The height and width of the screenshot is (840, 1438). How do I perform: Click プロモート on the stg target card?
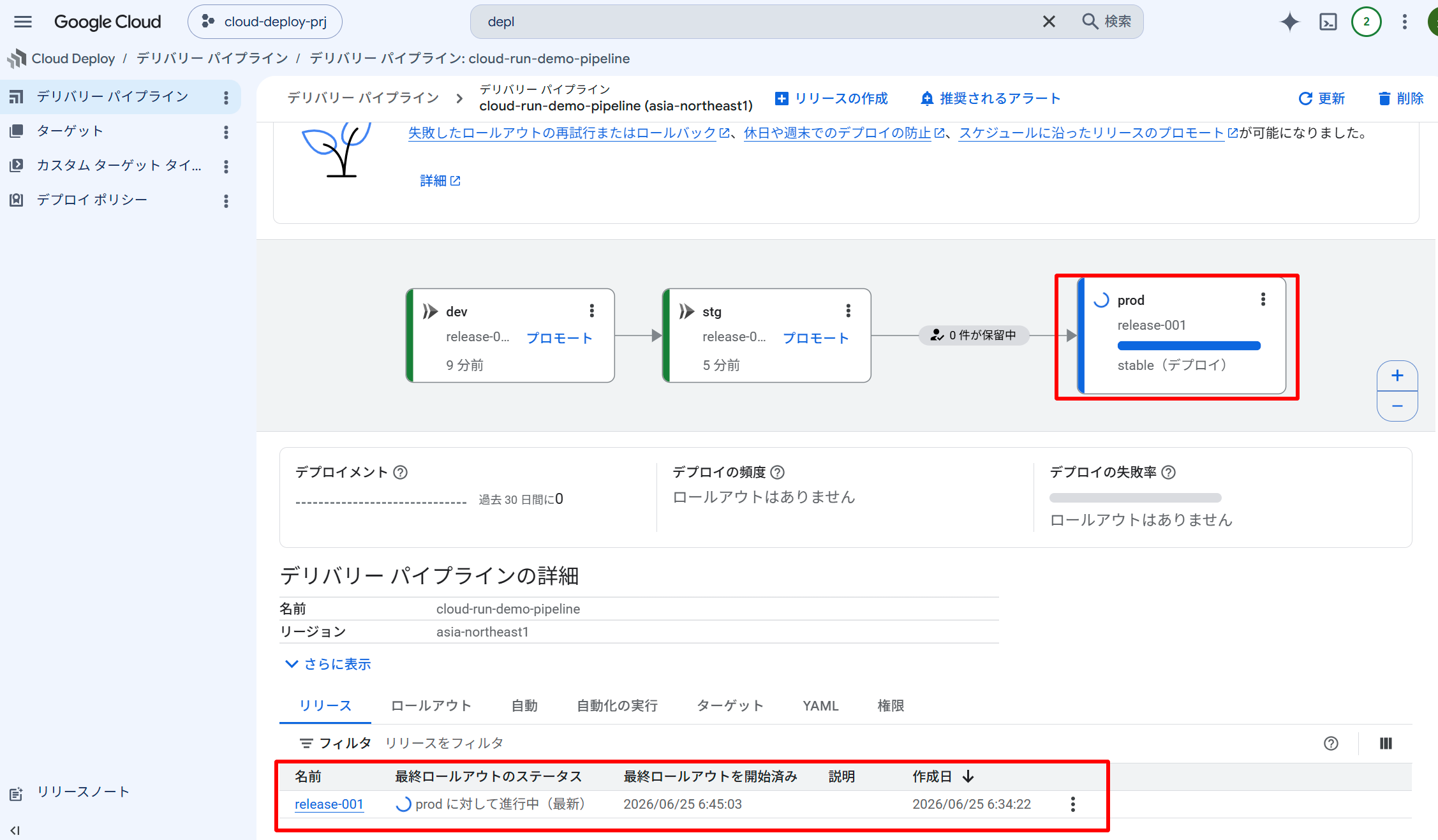point(816,338)
